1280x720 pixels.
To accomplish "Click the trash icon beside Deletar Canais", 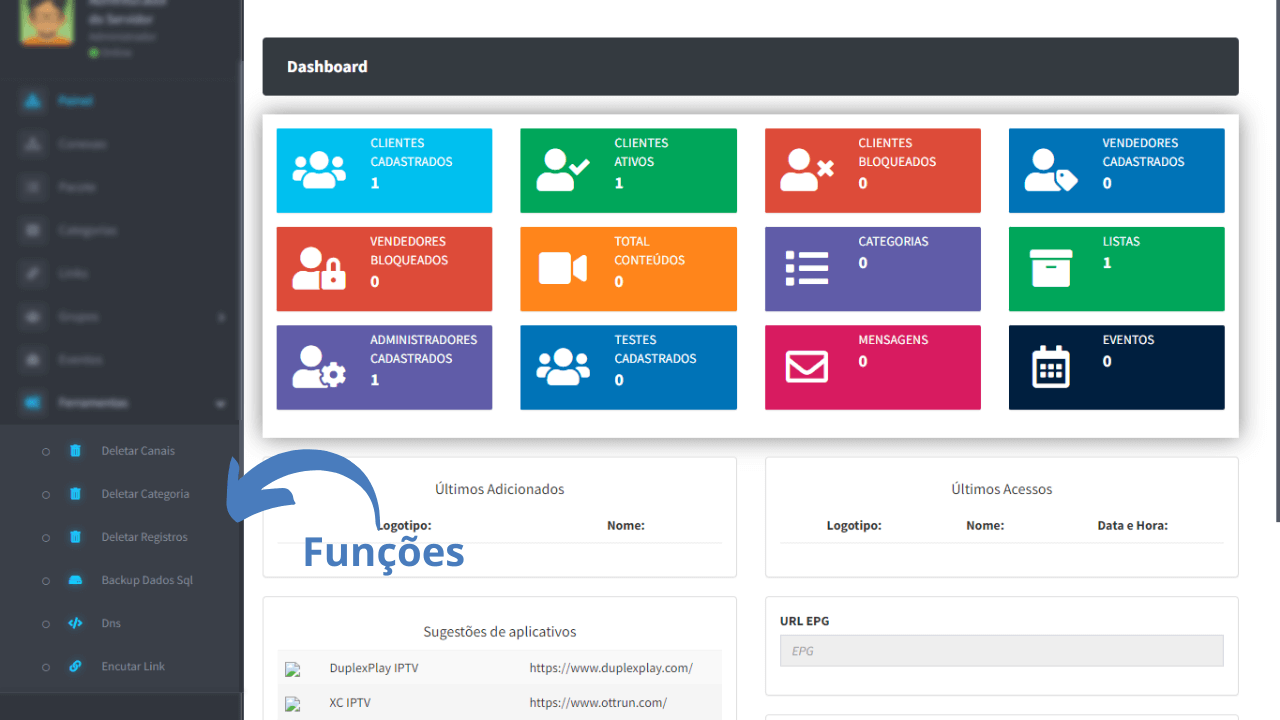I will pos(75,451).
